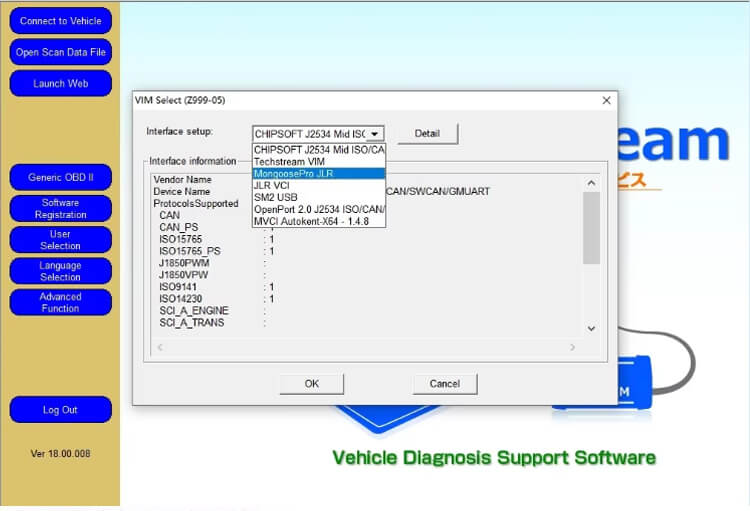Confirm the VIM Select dialog with OK
750x511 pixels.
[311, 384]
